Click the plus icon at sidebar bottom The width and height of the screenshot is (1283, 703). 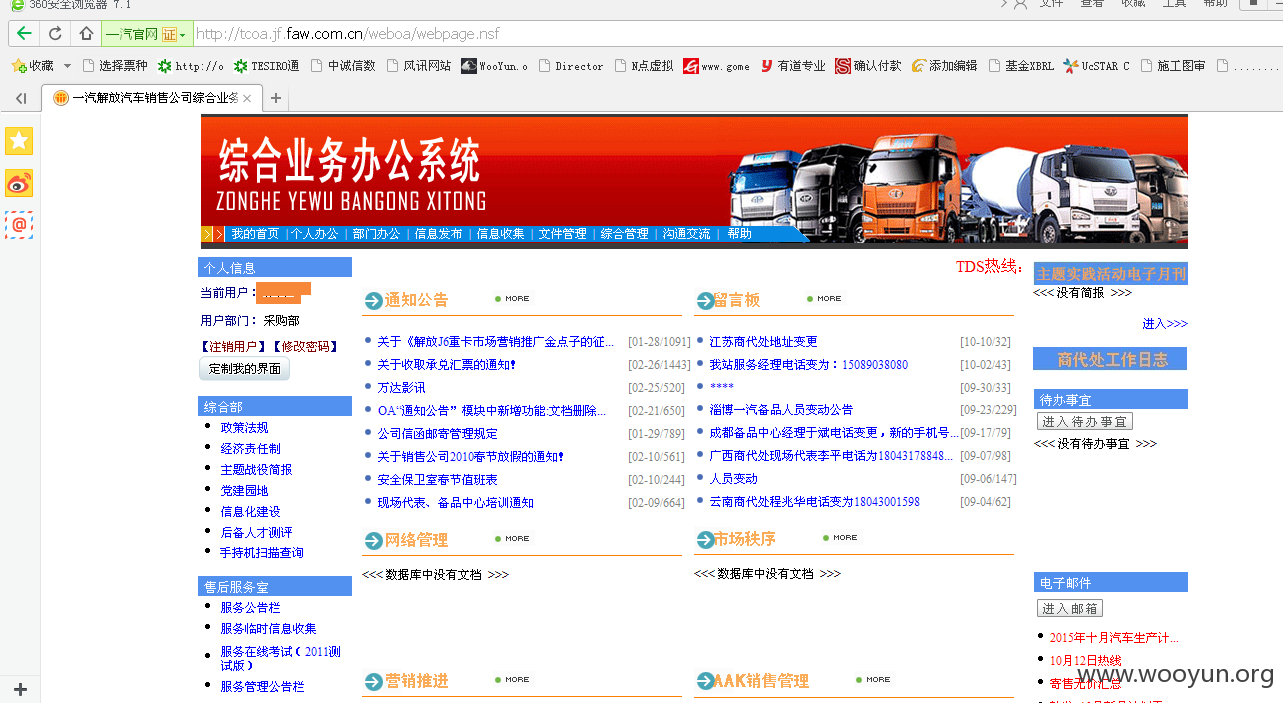coord(20,690)
